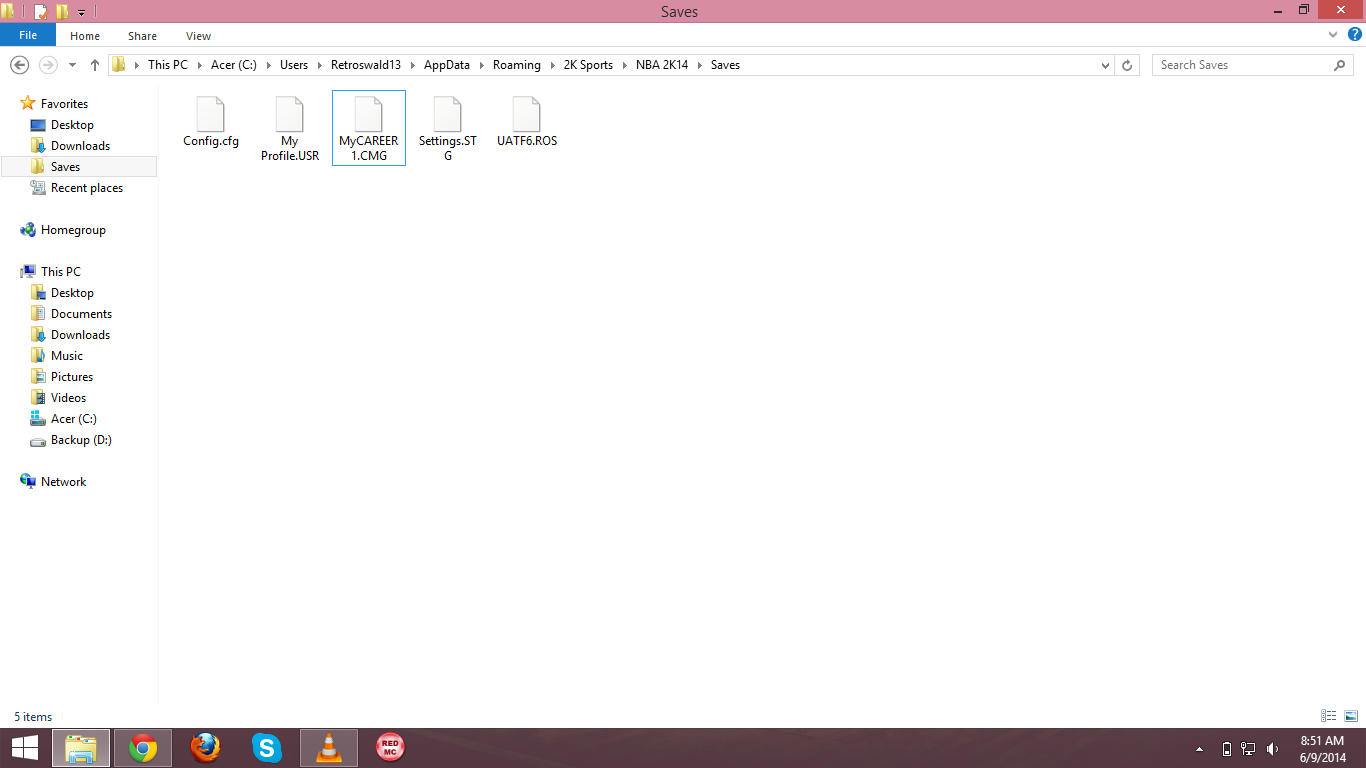Open Downloads under Favorites

point(80,146)
